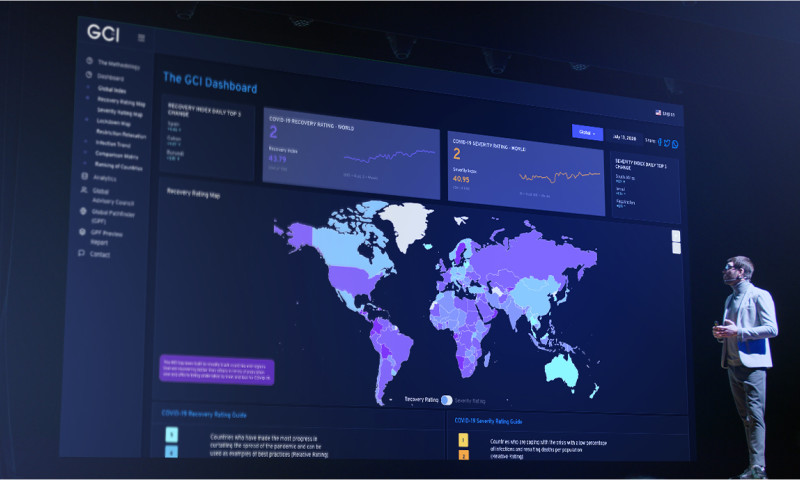The width and height of the screenshot is (800, 480).
Task: Open the USD currency selector with flag
Action: click(x=665, y=113)
